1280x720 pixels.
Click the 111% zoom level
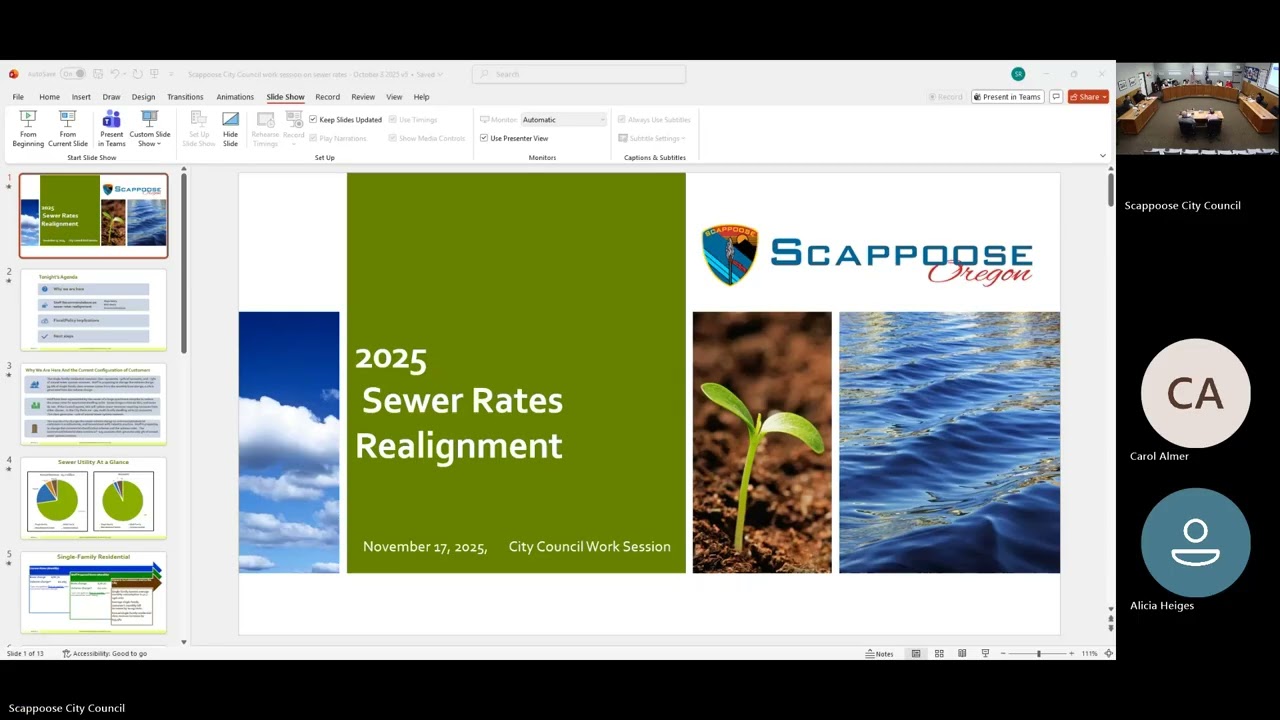click(x=1089, y=653)
